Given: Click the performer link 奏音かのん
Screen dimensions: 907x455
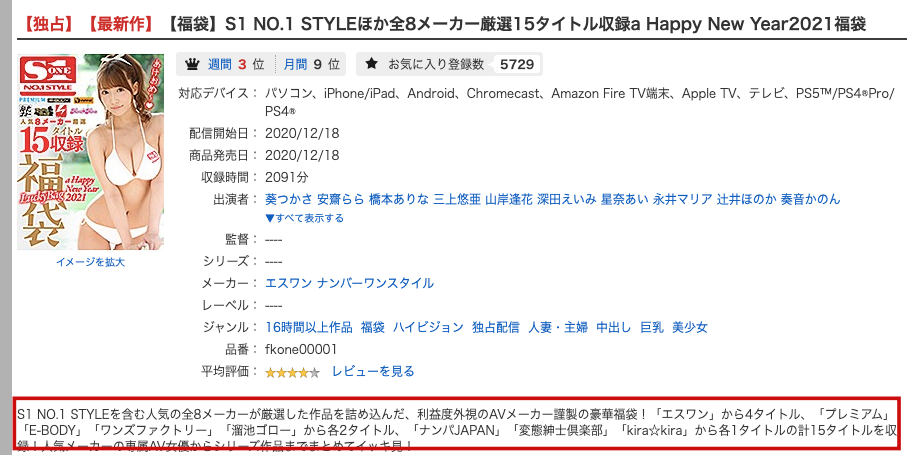Looking at the screenshot, I should coord(810,199).
